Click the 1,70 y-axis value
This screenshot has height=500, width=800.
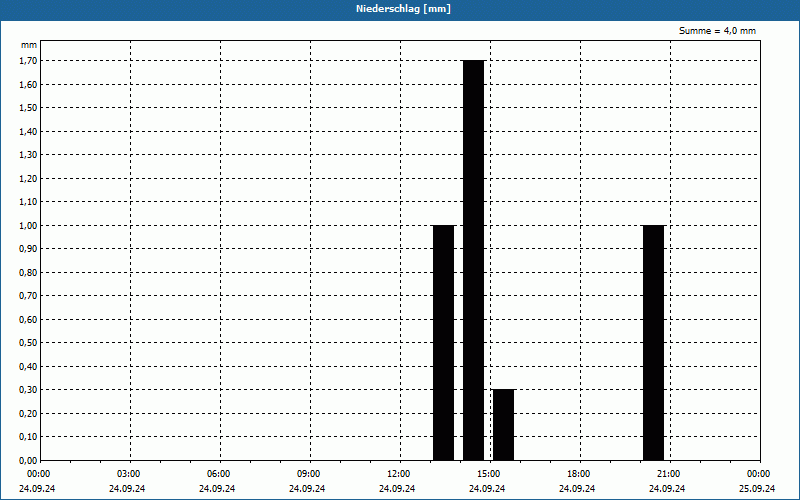click(28, 61)
